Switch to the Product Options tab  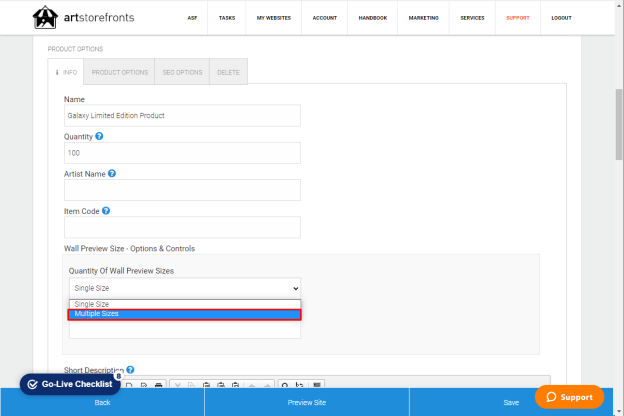pos(119,72)
